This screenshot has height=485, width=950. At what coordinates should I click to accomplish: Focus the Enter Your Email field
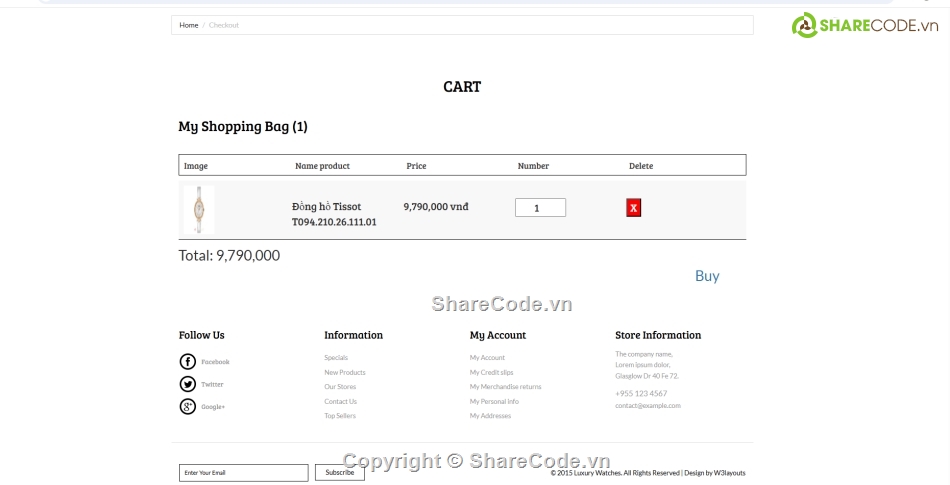243,473
